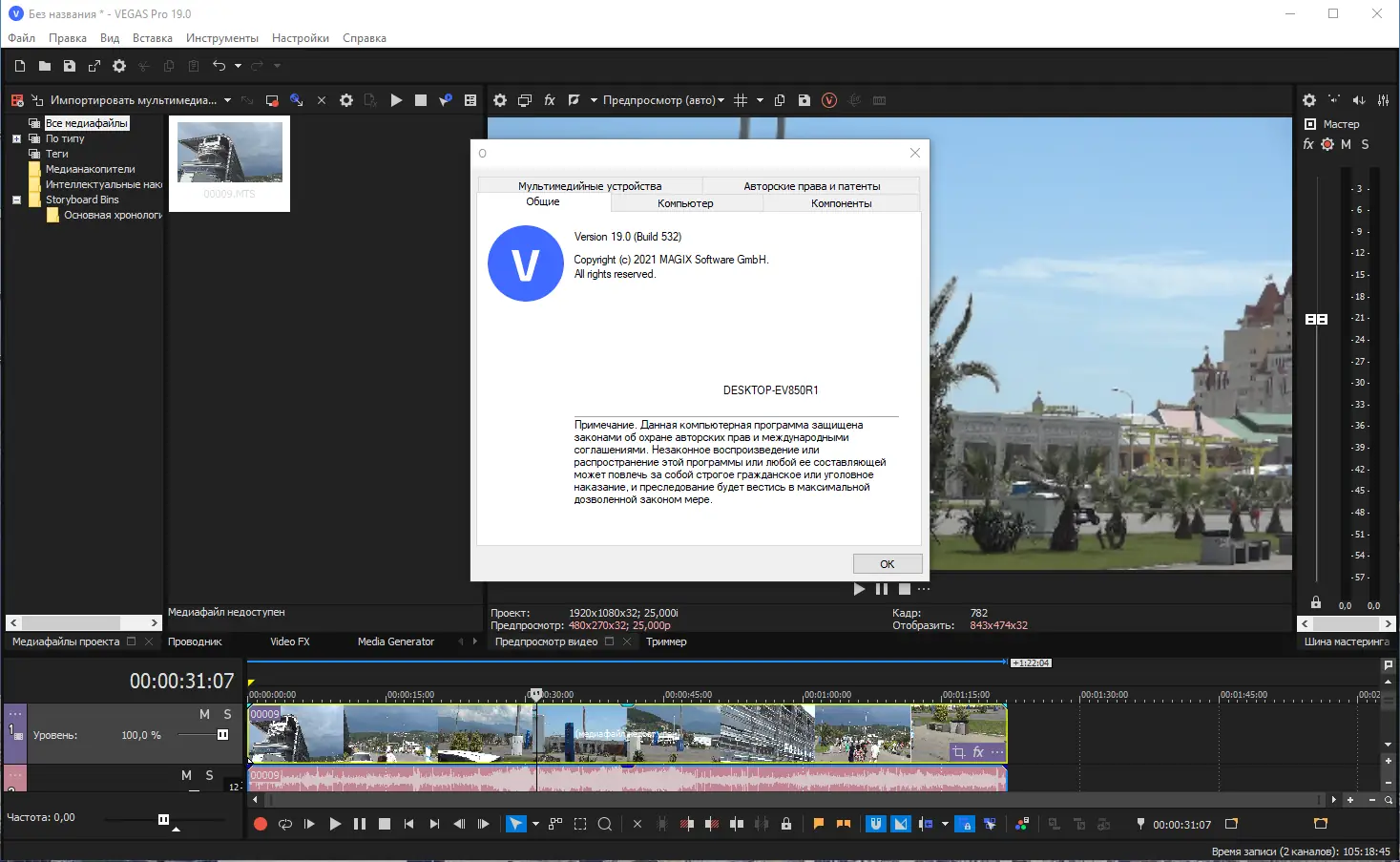Viewport: 1400px width, 862px height.
Task: Click the red circled V icon
Action: click(829, 100)
